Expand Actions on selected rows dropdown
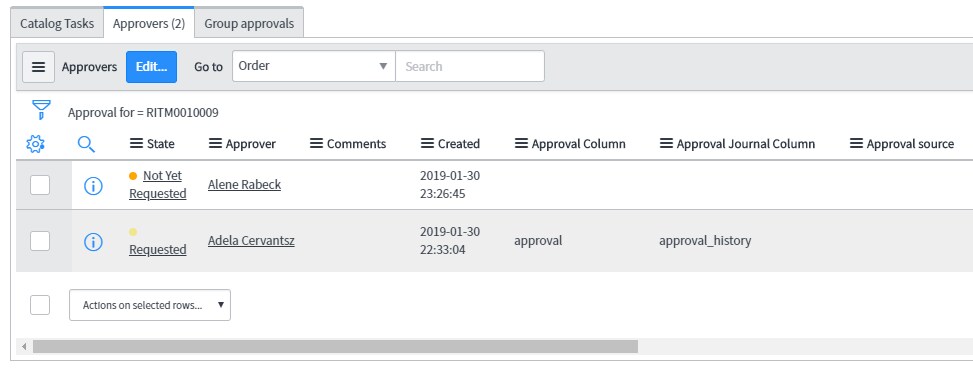 click(x=150, y=305)
